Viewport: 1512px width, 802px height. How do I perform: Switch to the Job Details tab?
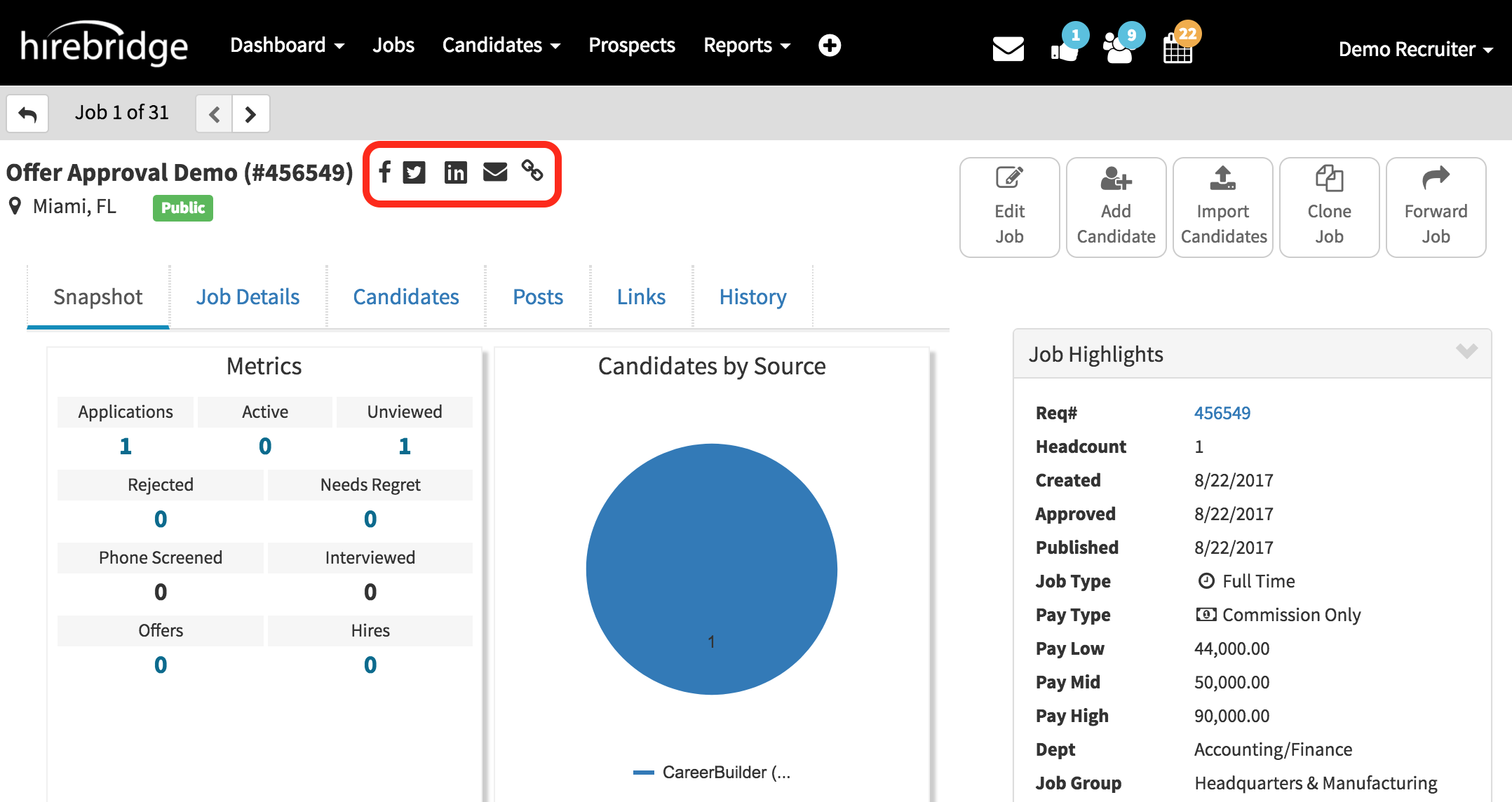[248, 297]
